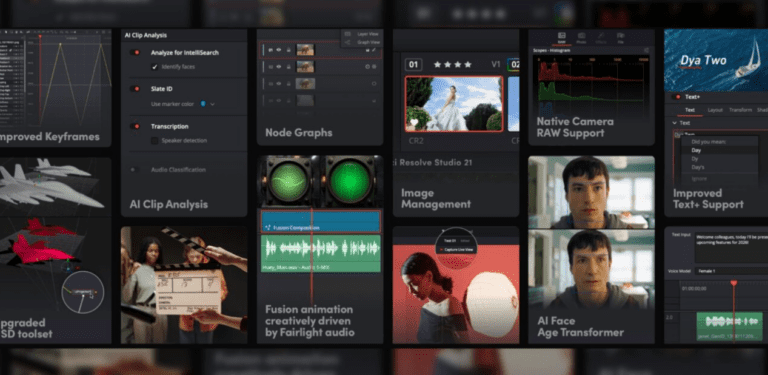Click the Layer View grid icon
Screen dimensions: 768x375
click(348, 34)
